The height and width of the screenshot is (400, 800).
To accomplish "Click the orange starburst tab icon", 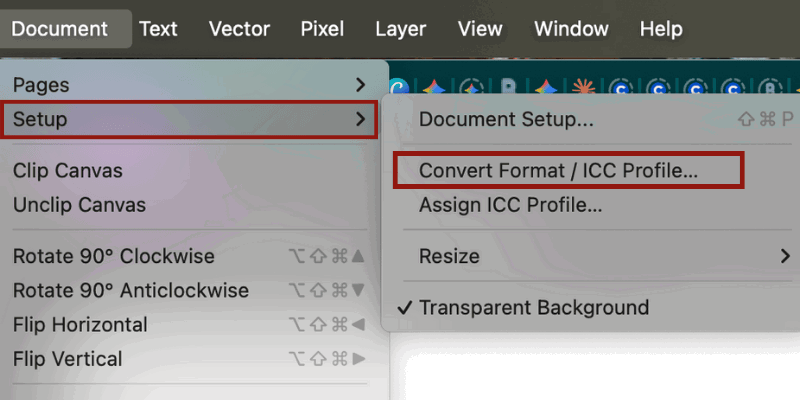I will 582,87.
